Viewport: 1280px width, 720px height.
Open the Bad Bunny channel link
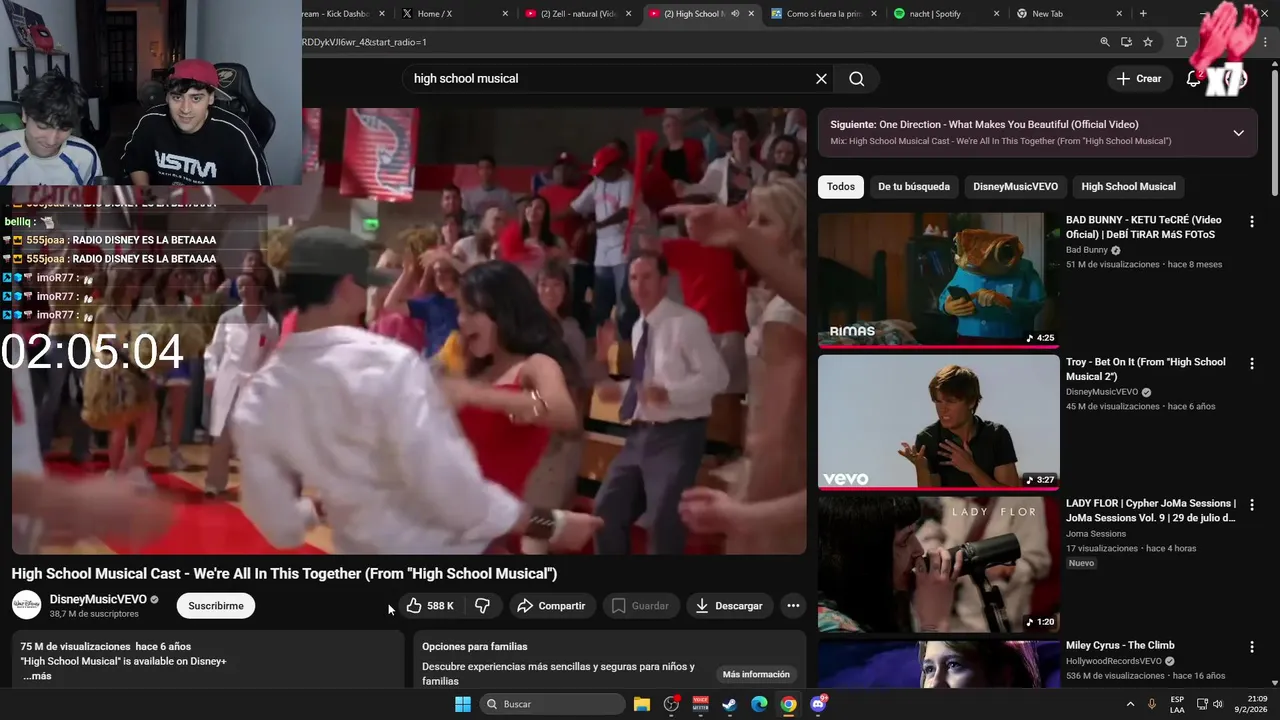point(1087,250)
